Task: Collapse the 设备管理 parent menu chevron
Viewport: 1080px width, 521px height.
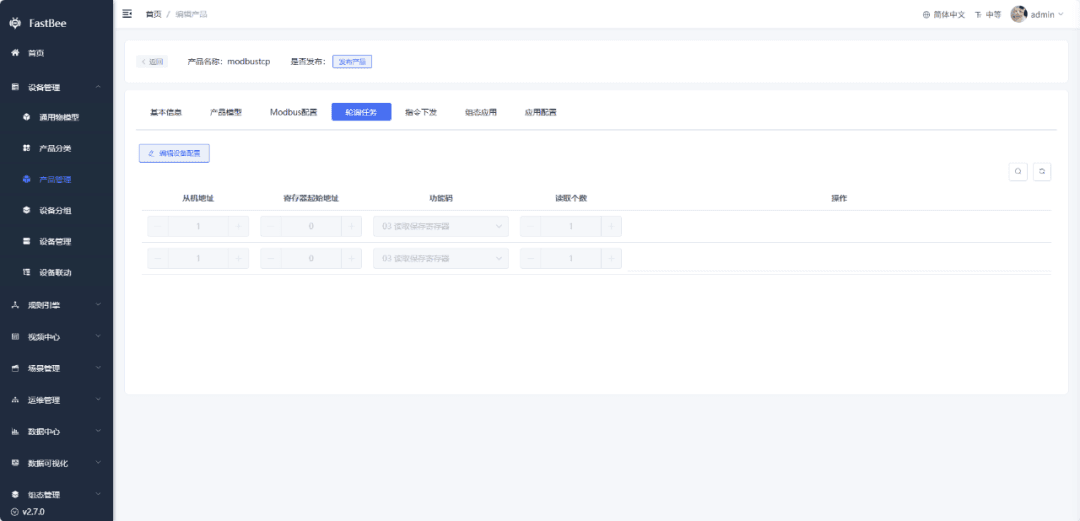Action: click(98, 87)
